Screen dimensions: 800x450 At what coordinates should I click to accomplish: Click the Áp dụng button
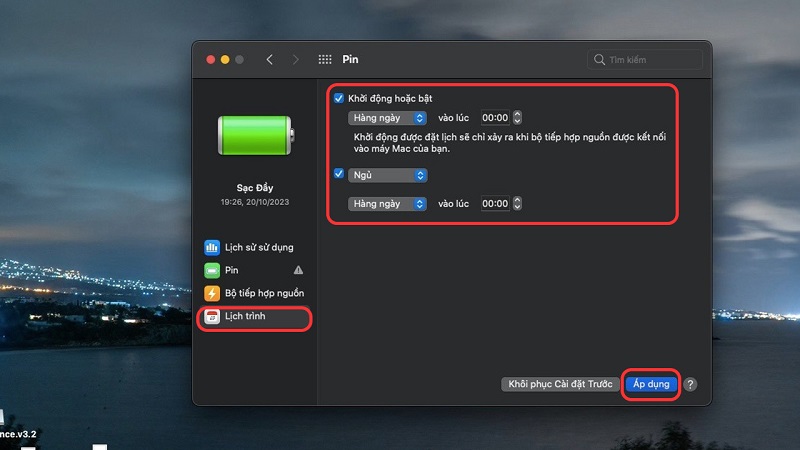(651, 384)
